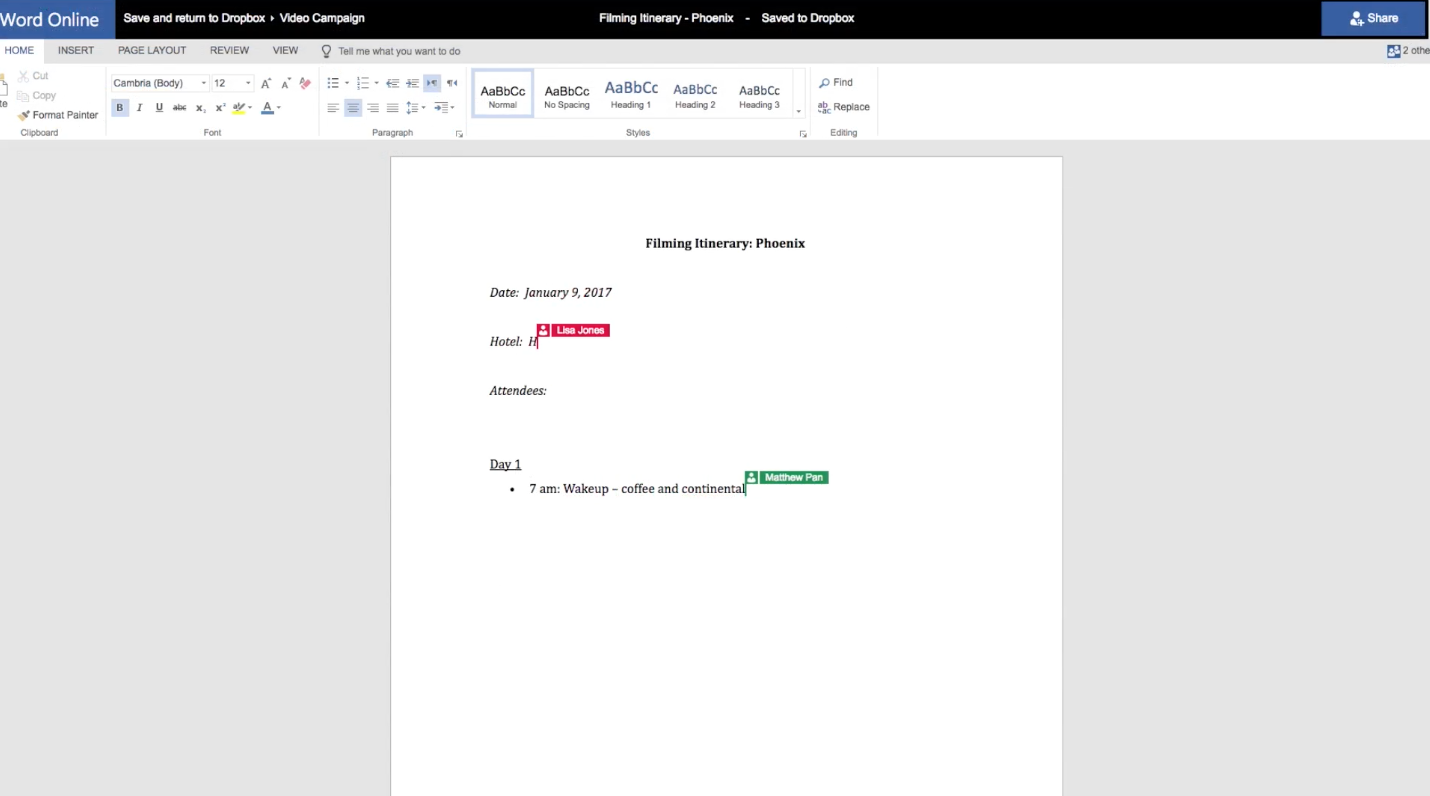Grow the font size
Viewport: 1430px width, 796px height.
(266, 83)
